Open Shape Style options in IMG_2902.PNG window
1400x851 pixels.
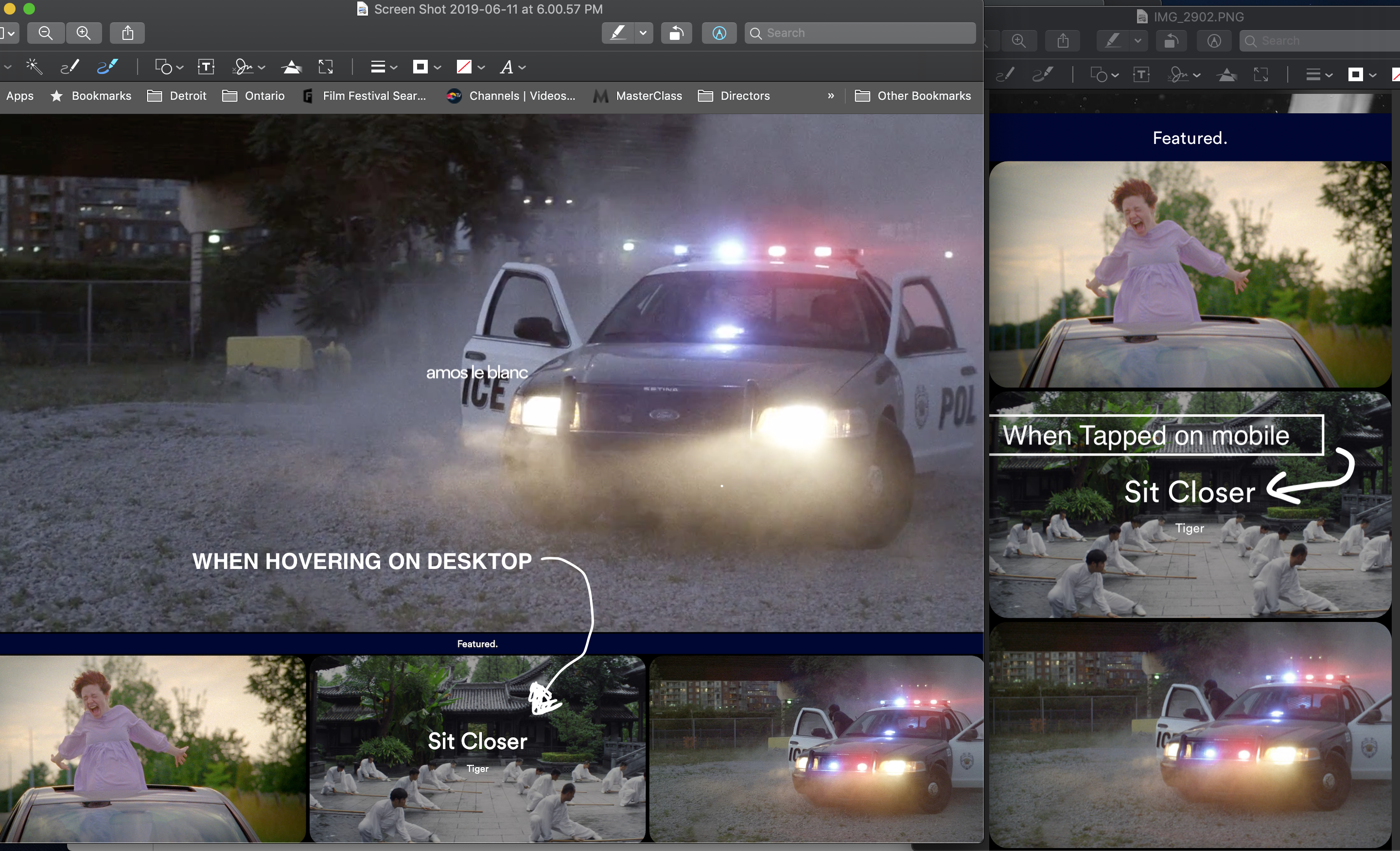[x=1313, y=74]
